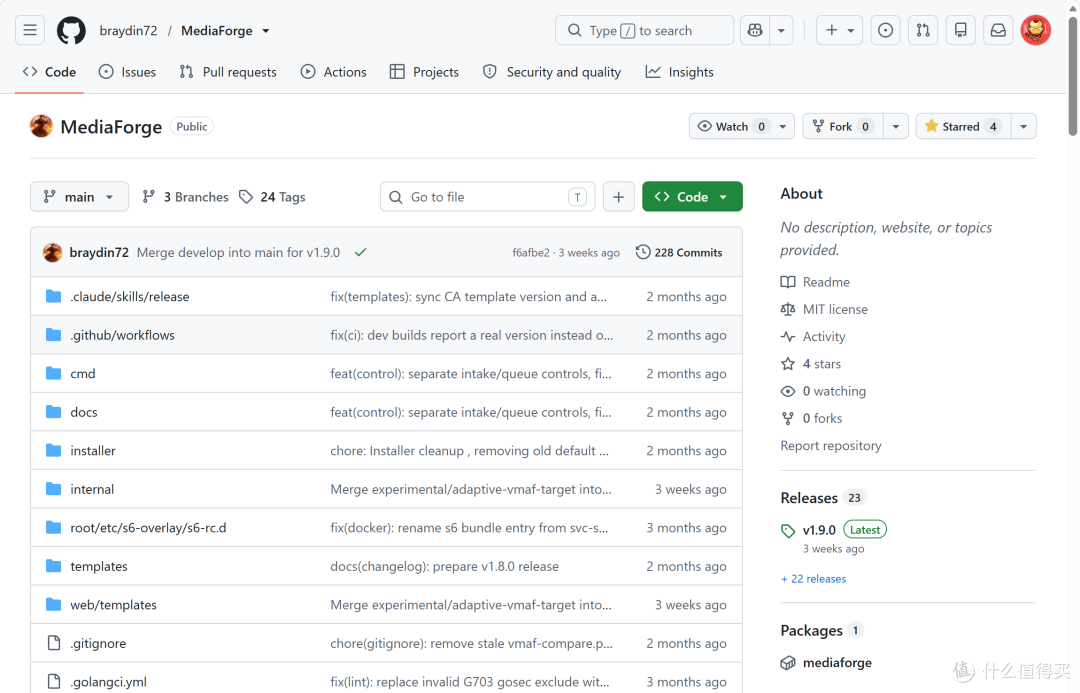Click the Type / to search box
This screenshot has width=1080, height=693.
click(x=644, y=30)
